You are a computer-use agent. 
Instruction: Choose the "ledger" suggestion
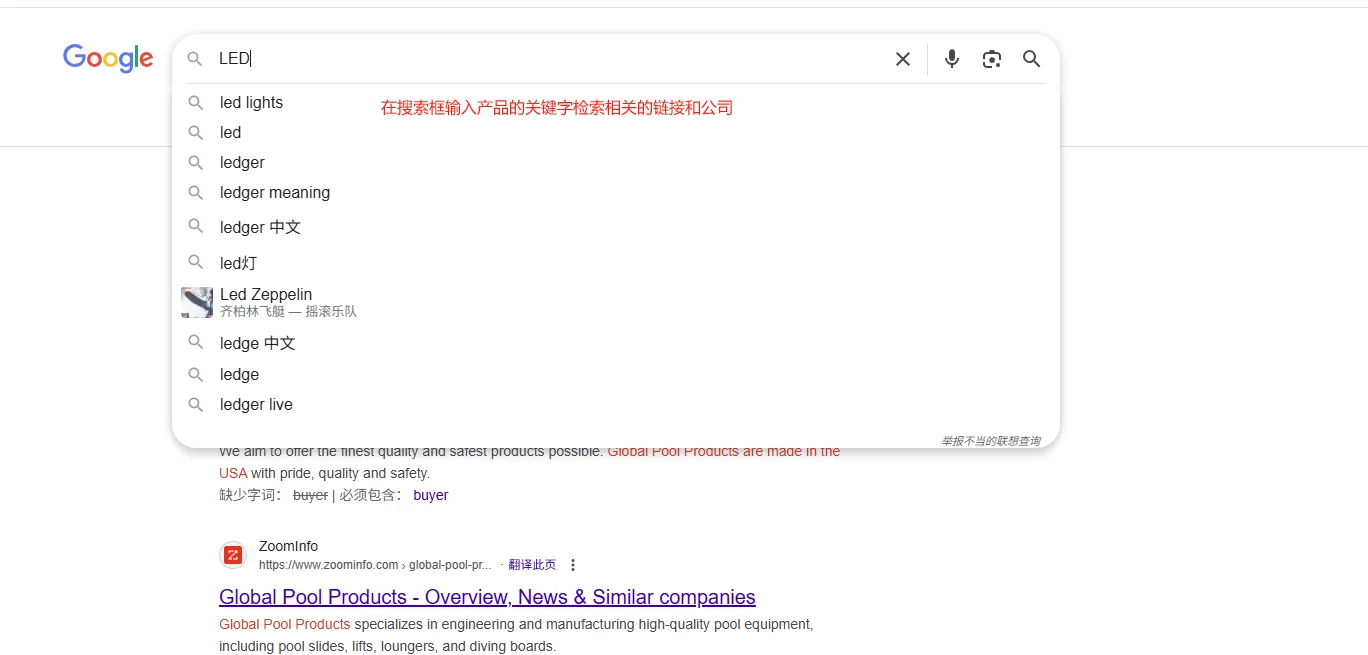pos(616,162)
